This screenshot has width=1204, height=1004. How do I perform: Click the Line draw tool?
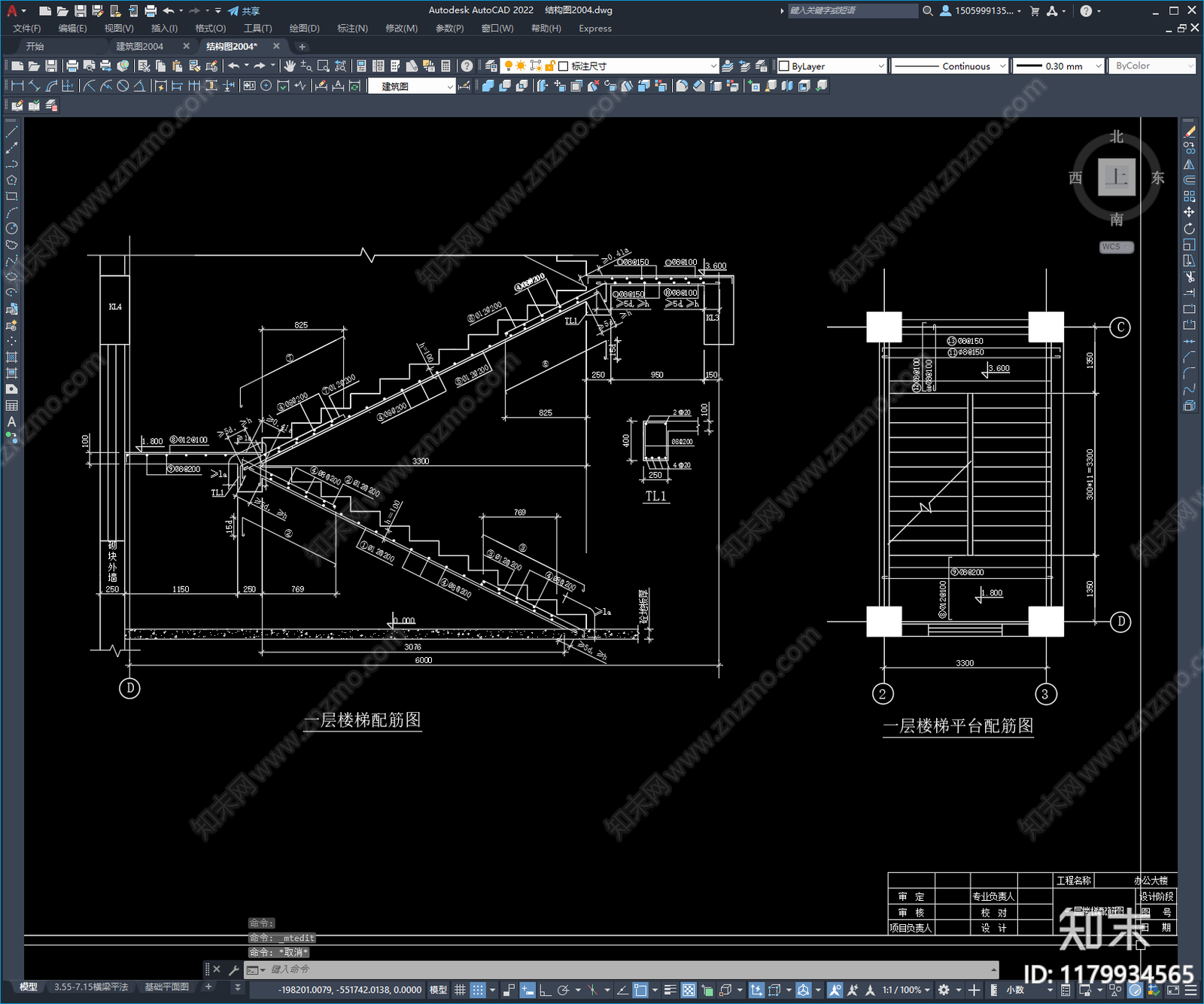(x=11, y=132)
